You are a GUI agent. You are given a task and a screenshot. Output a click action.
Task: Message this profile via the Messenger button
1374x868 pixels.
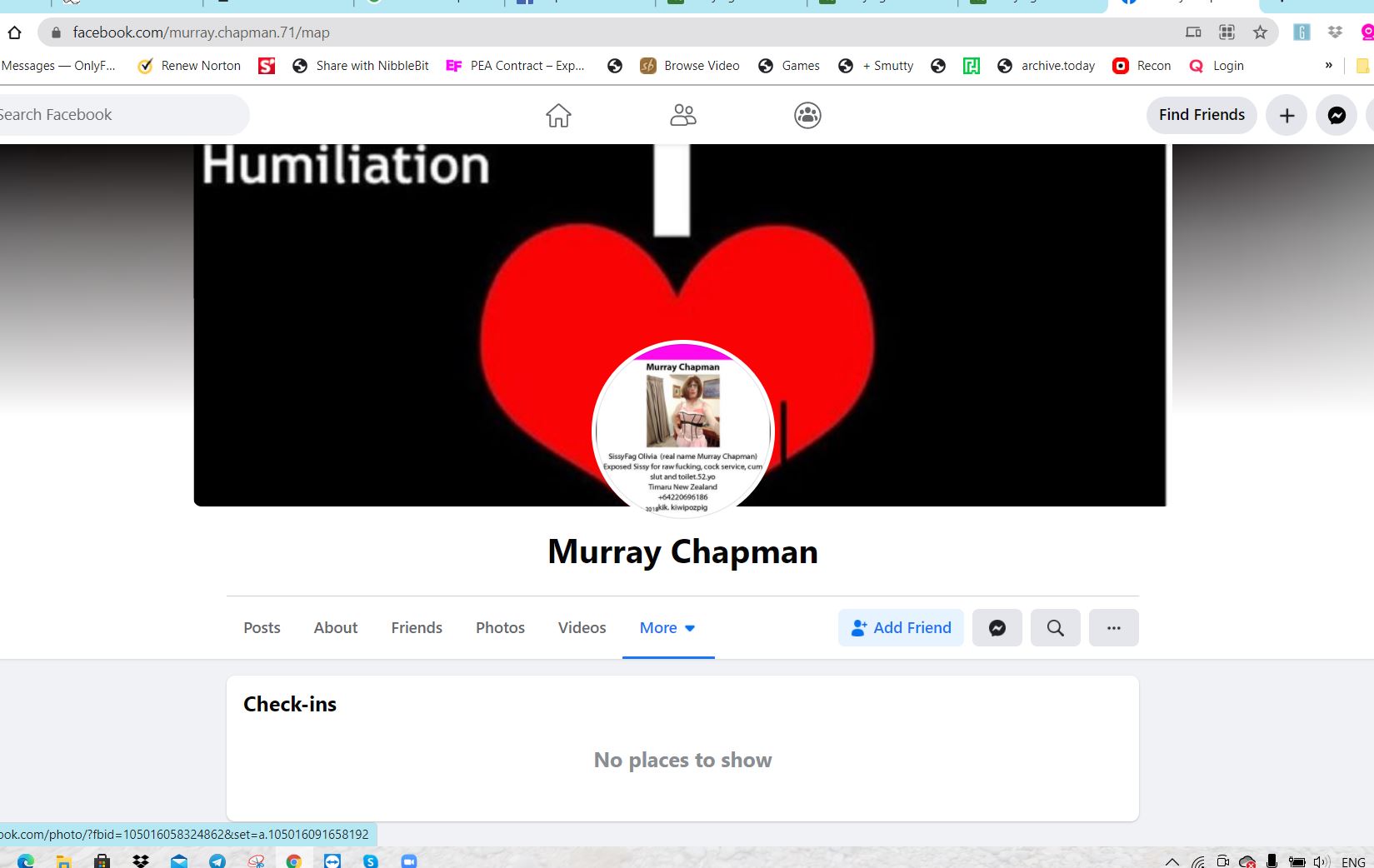(x=997, y=627)
